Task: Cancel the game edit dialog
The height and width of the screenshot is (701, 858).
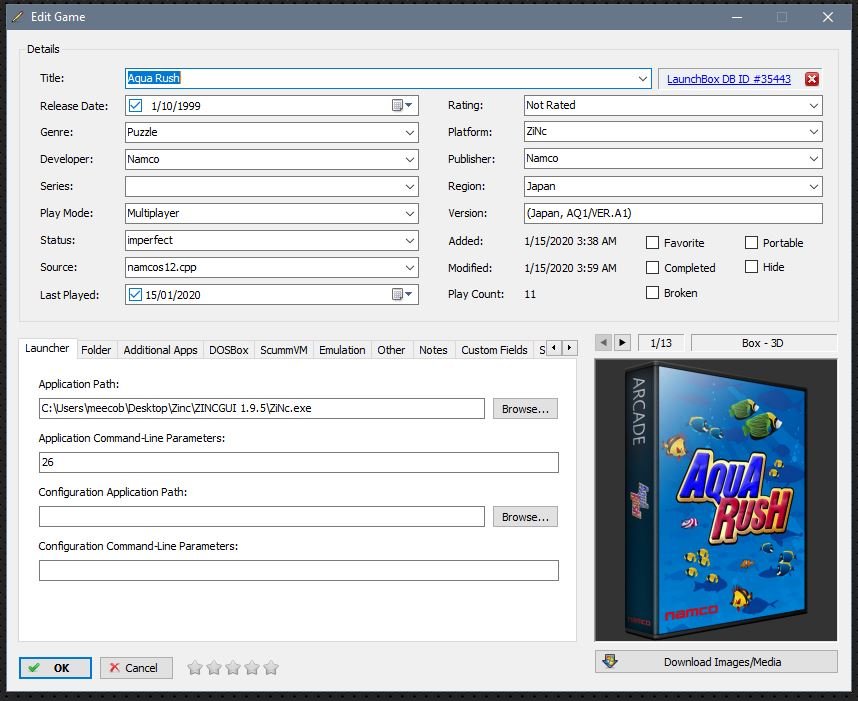Action: pyautogui.click(x=136, y=668)
